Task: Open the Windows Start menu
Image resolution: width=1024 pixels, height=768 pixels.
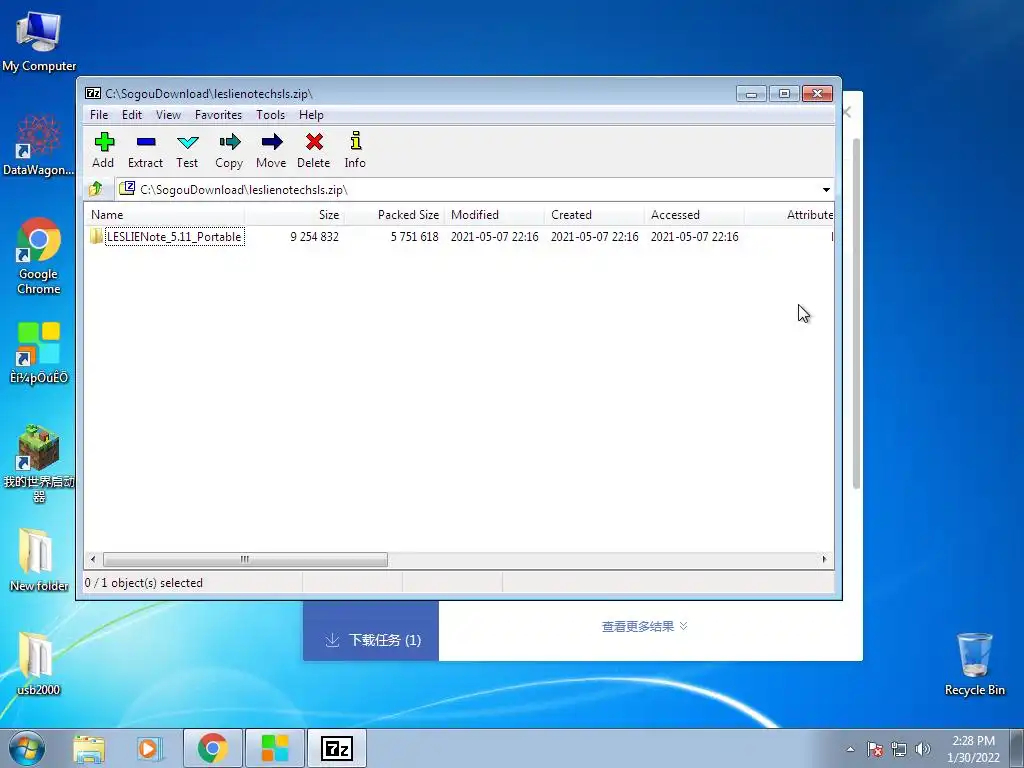Action: tap(27, 748)
